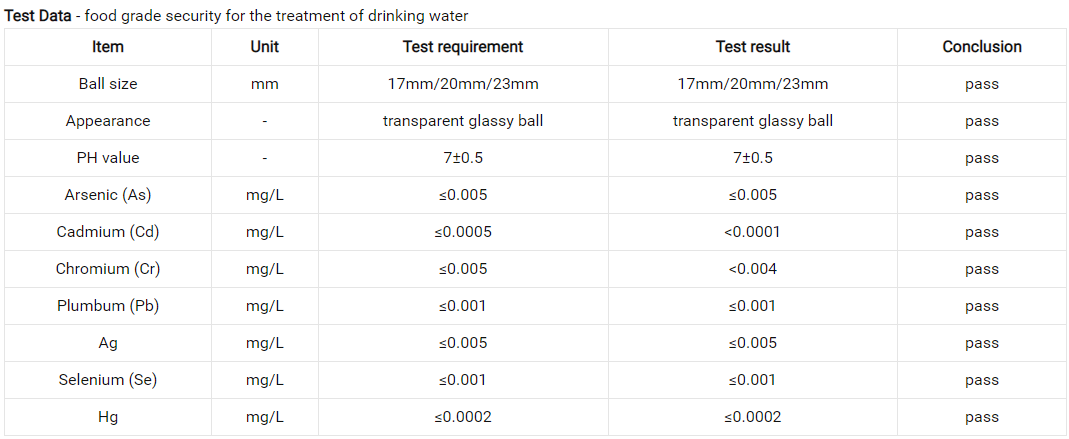
Task: Click the Chromium test result "<0.004"
Action: (752, 269)
